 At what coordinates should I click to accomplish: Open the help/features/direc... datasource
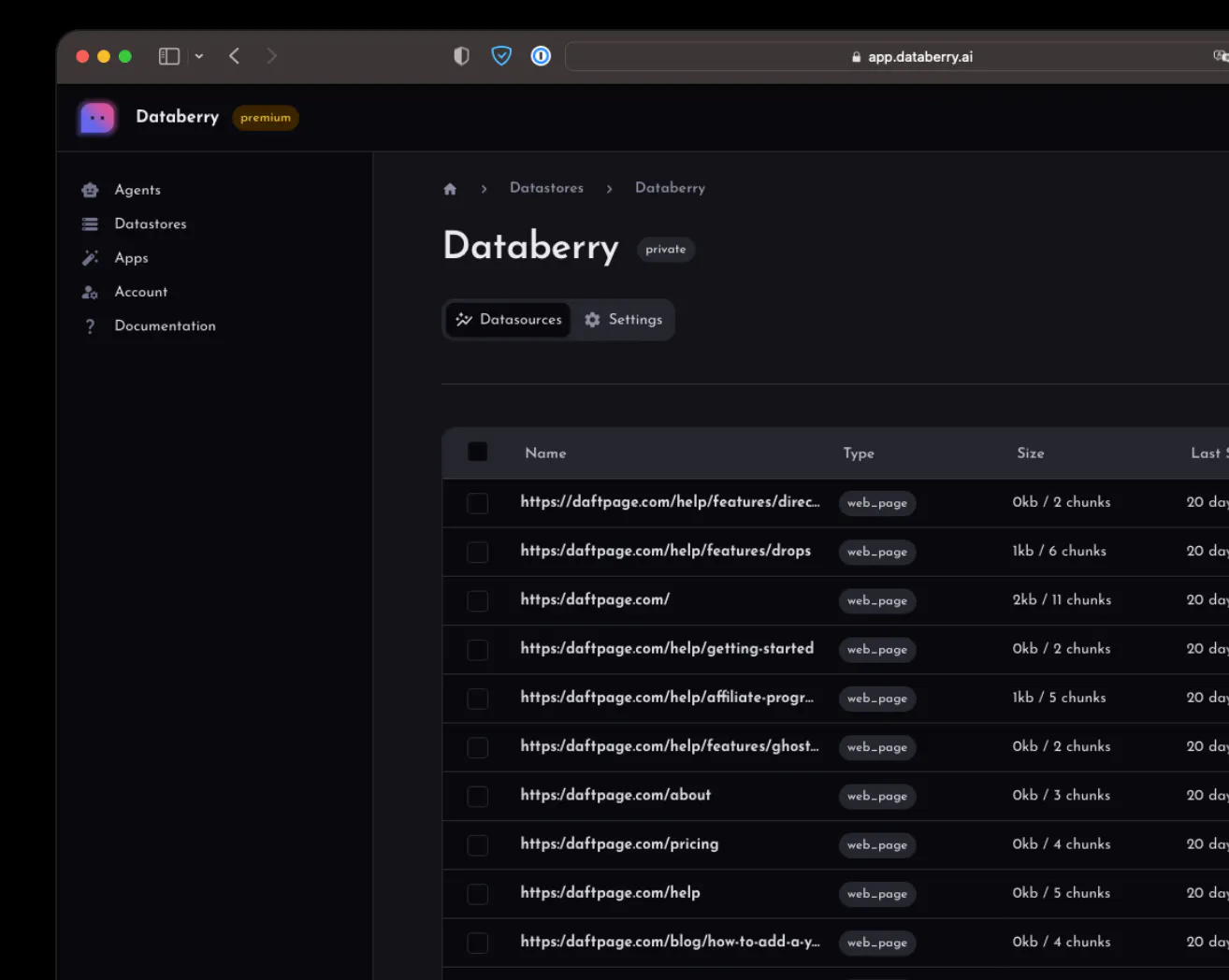coord(670,502)
